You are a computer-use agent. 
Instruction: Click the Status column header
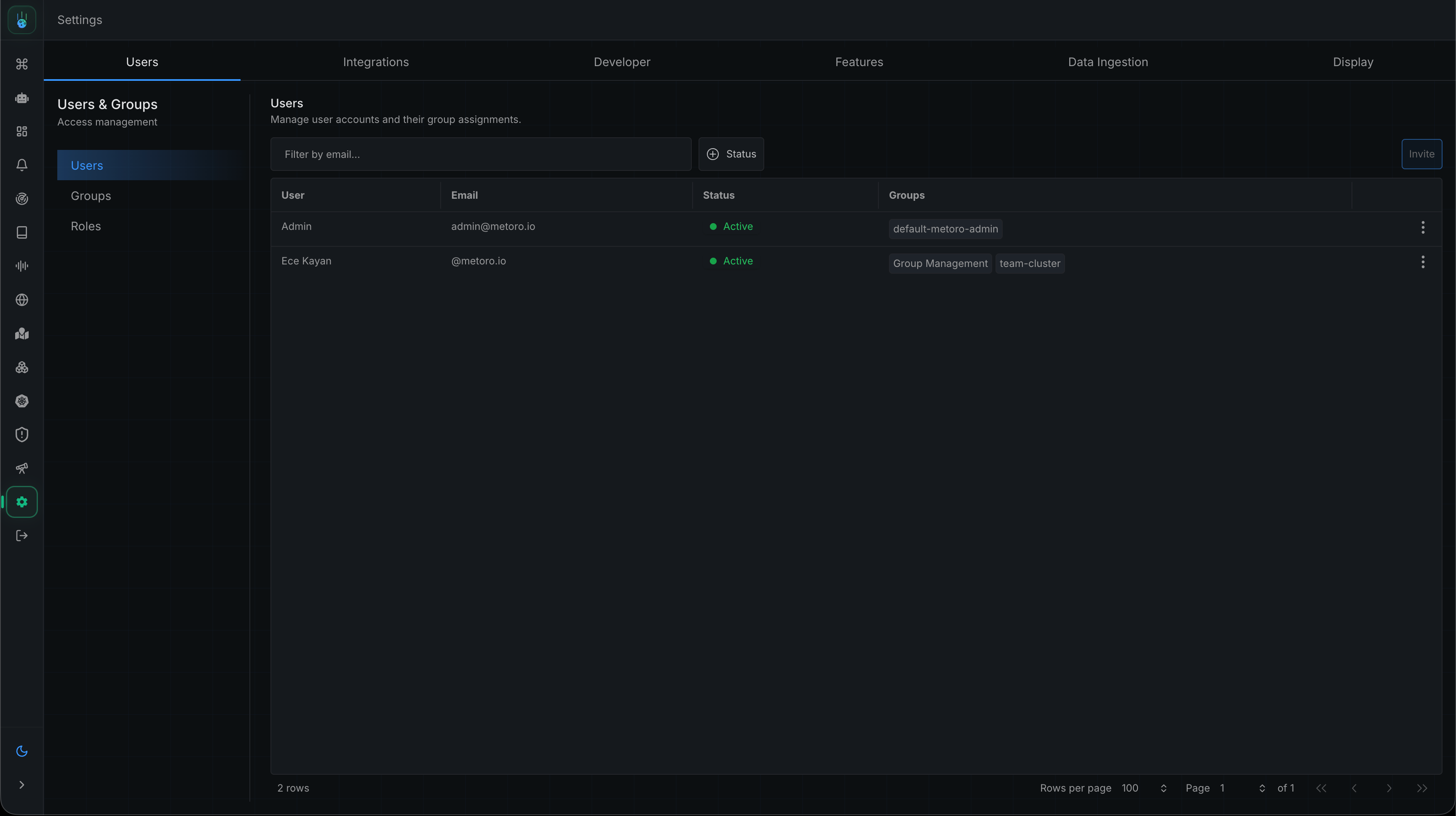click(x=718, y=195)
